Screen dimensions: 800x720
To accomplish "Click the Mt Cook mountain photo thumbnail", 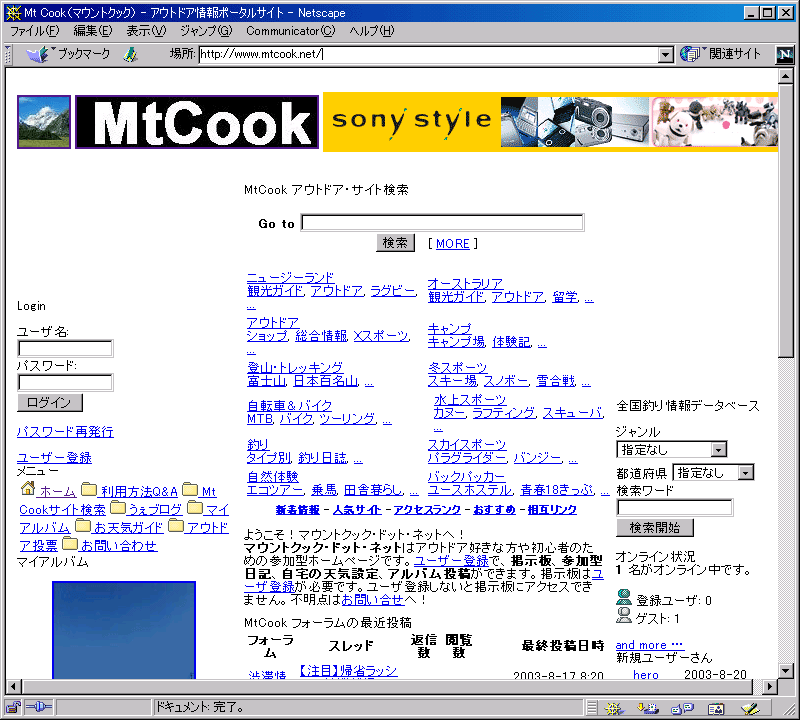I will coord(44,122).
